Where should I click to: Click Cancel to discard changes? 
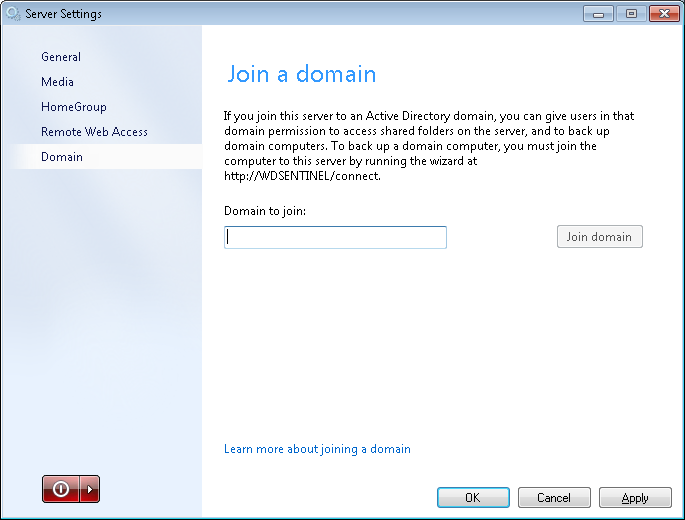554,498
